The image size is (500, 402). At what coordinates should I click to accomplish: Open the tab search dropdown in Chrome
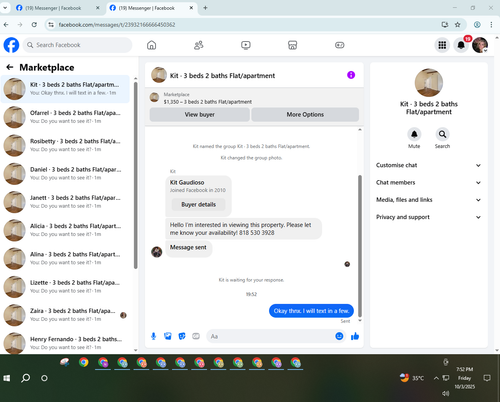click(5, 8)
